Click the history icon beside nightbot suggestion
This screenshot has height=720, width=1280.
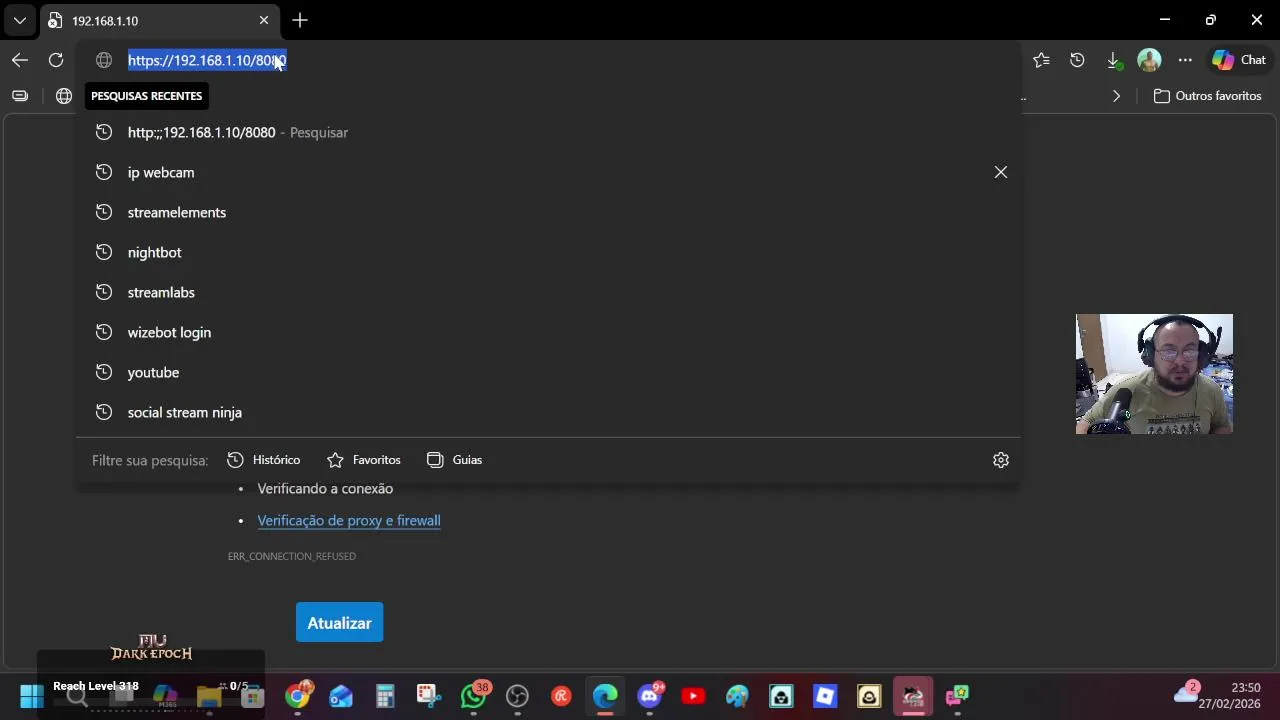[103, 252]
